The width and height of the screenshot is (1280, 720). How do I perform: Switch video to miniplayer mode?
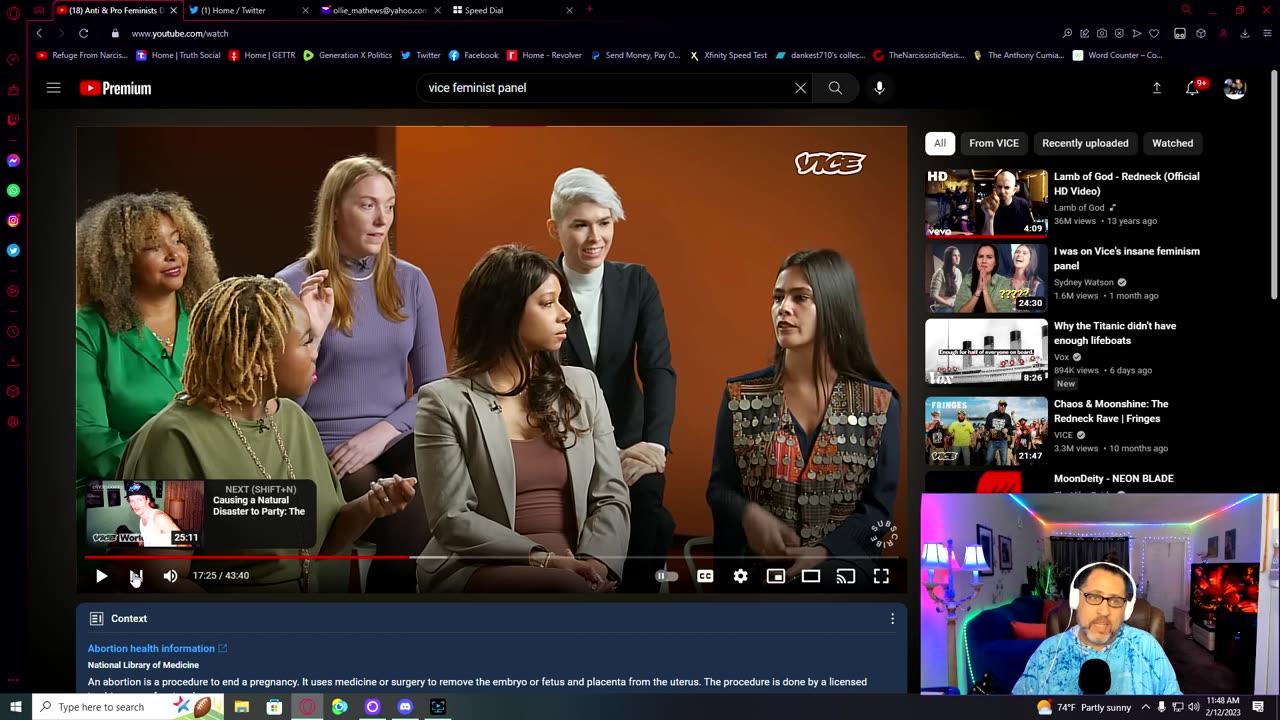coord(775,576)
